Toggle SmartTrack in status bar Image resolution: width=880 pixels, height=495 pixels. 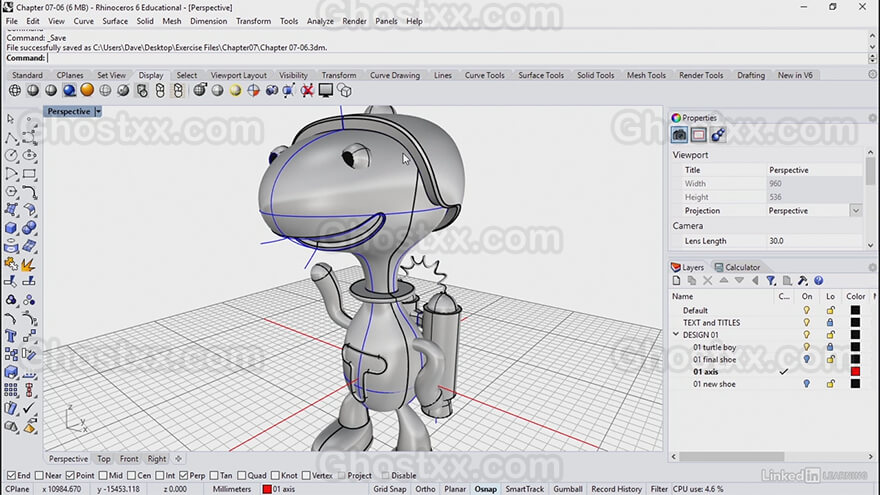point(524,489)
